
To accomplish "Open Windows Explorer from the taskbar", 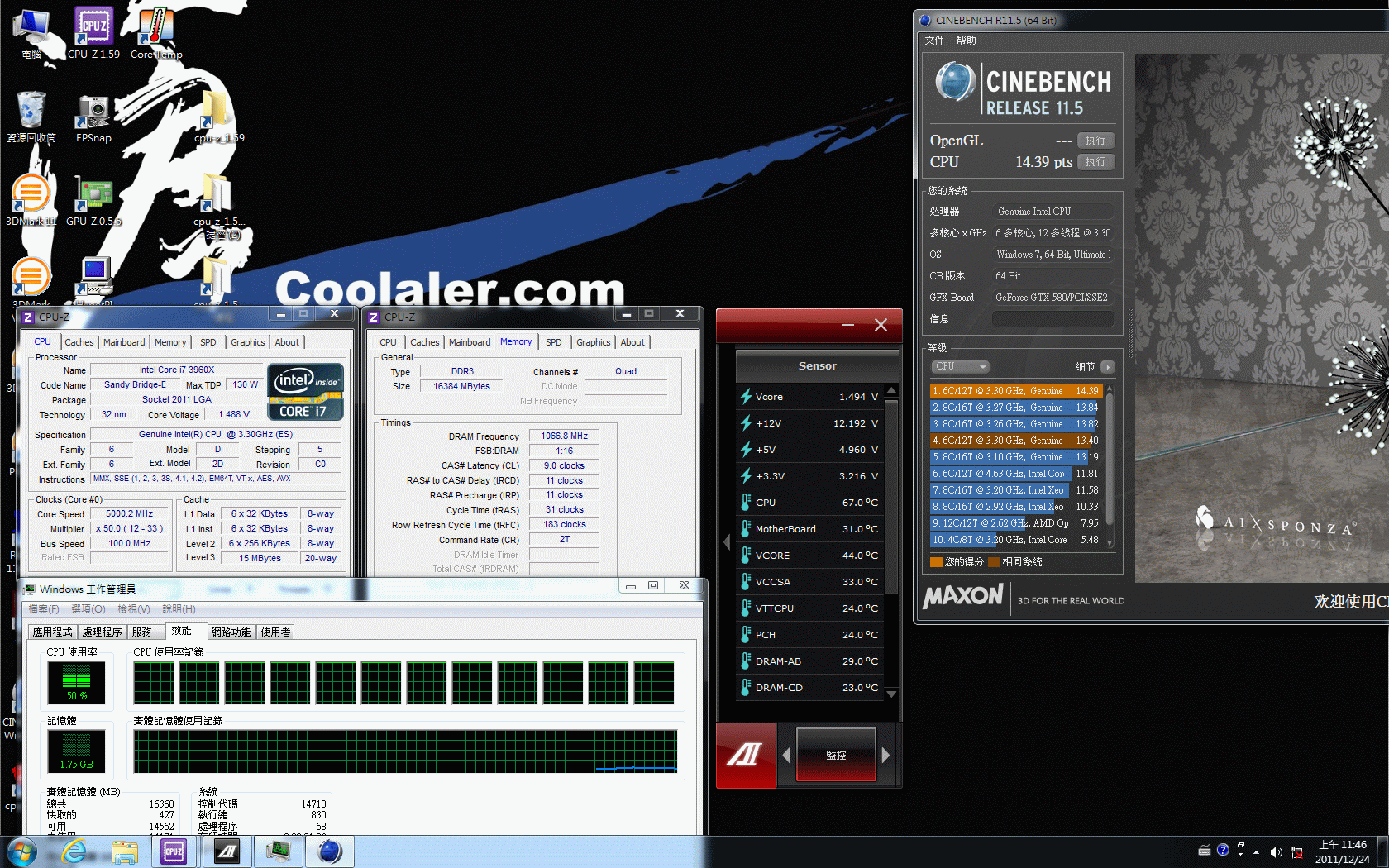I will coord(125,851).
